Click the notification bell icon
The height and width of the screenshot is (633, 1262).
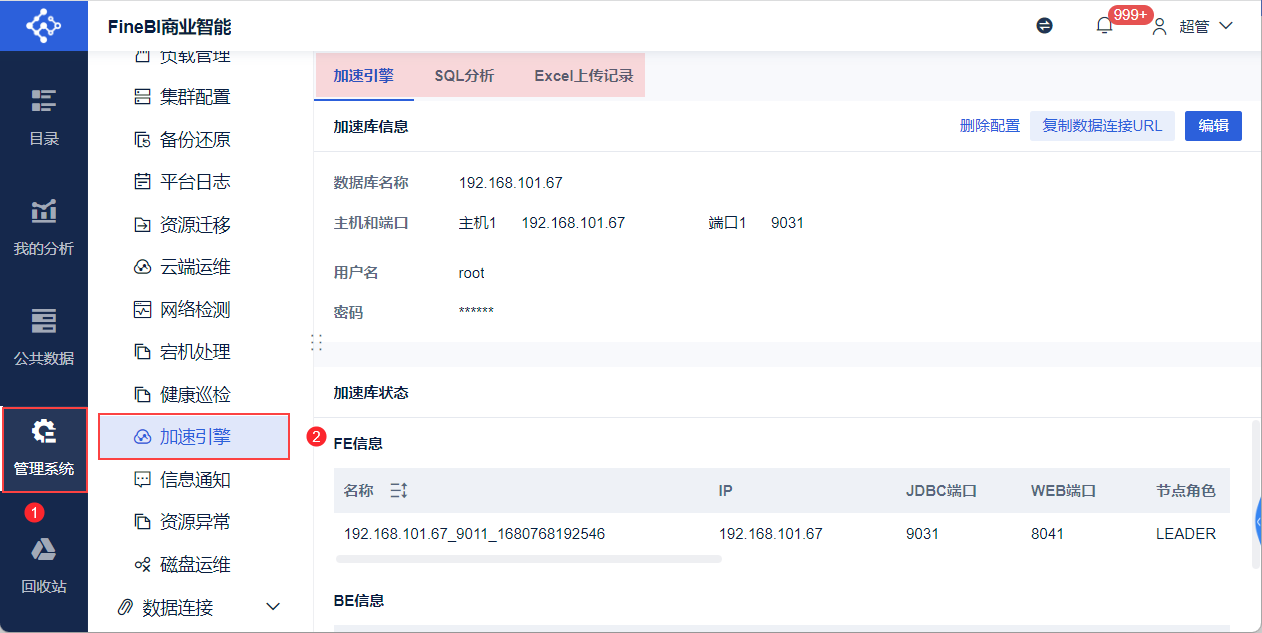(x=1104, y=26)
